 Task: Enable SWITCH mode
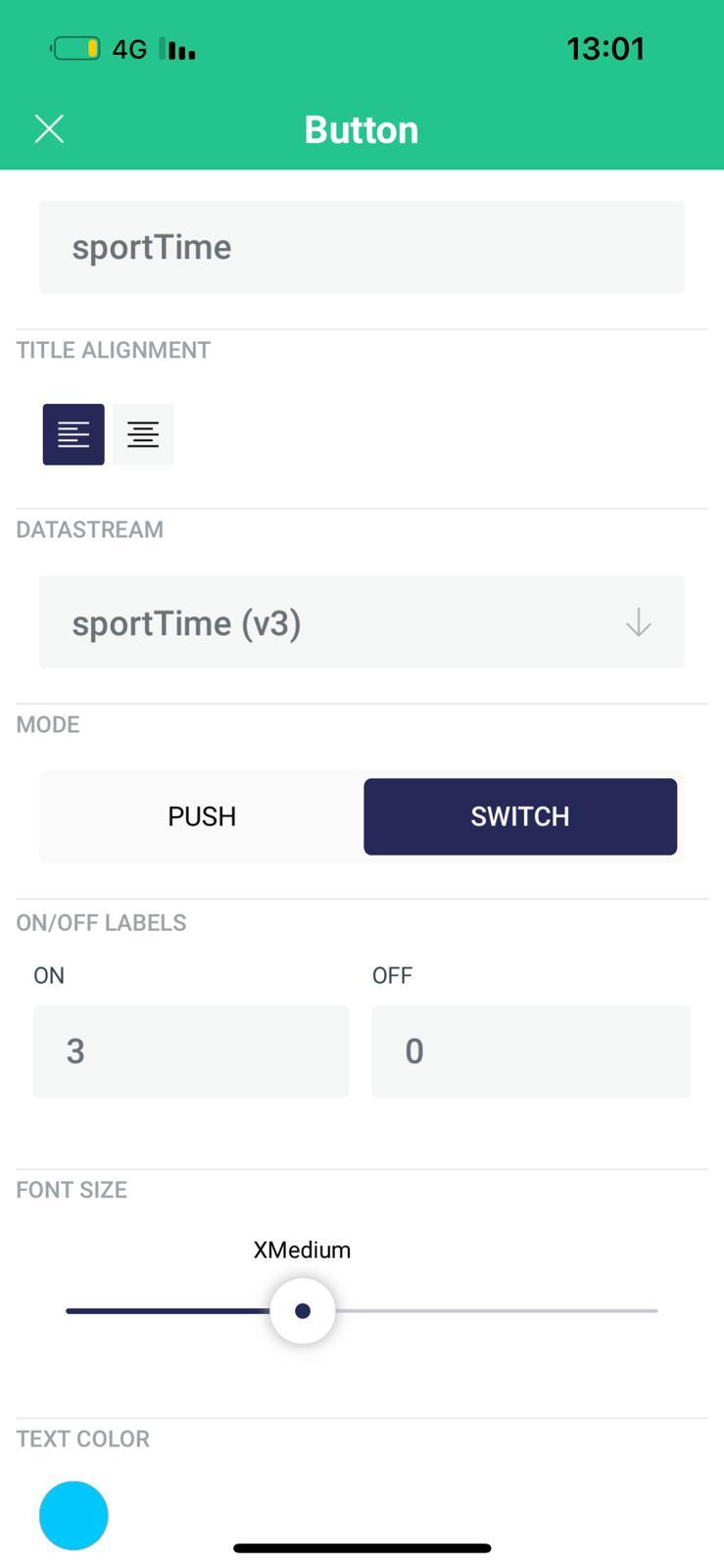pos(519,815)
